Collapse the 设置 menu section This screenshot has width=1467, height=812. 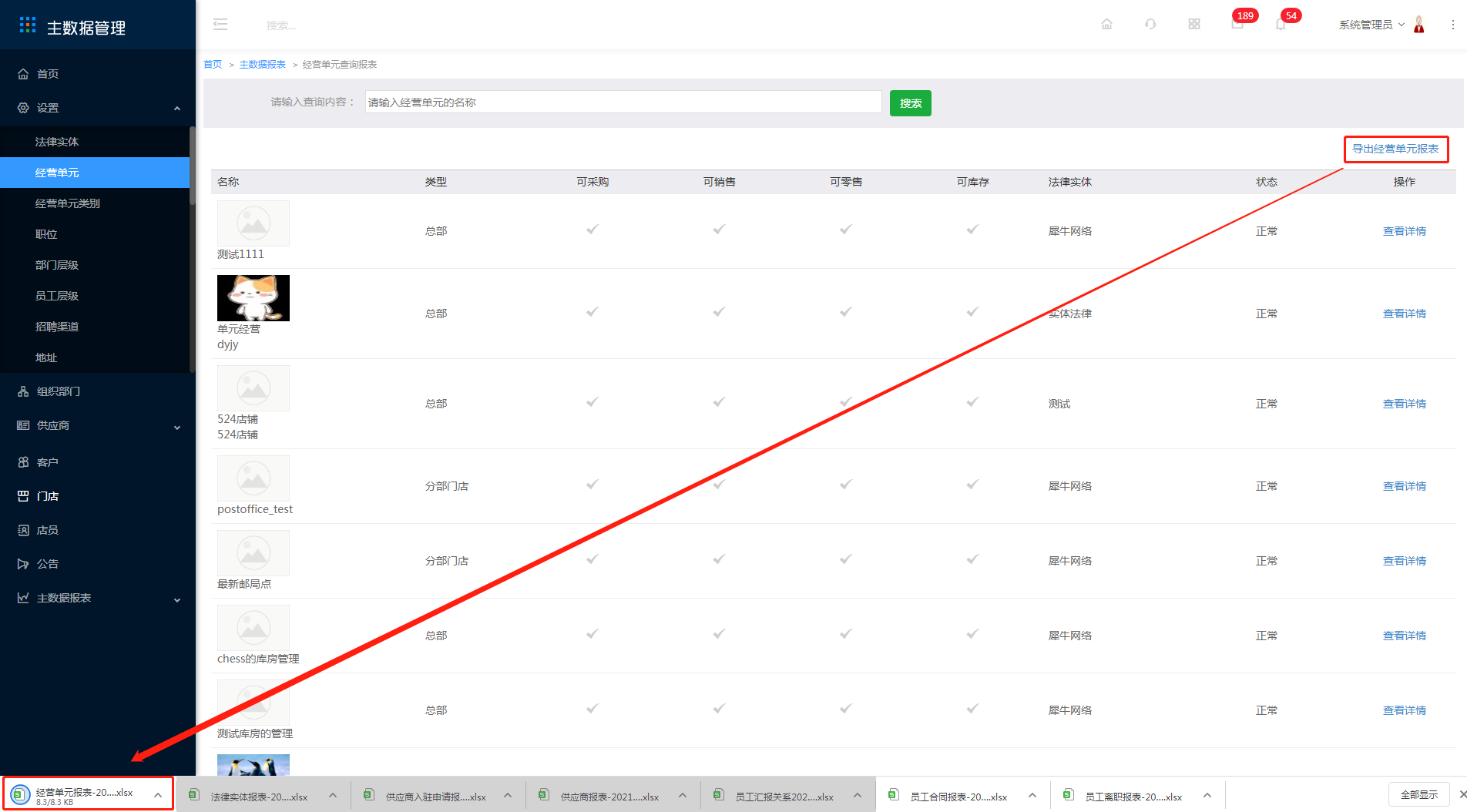click(x=177, y=109)
